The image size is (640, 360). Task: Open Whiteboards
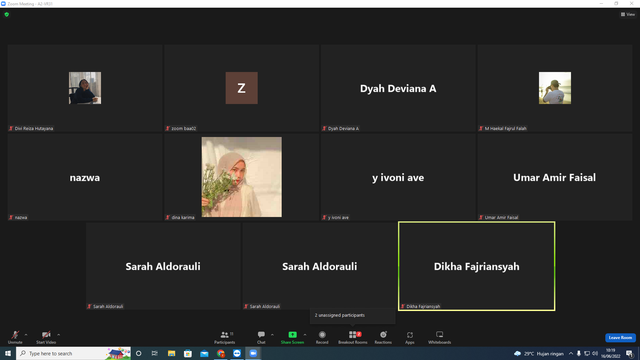[x=440, y=338]
